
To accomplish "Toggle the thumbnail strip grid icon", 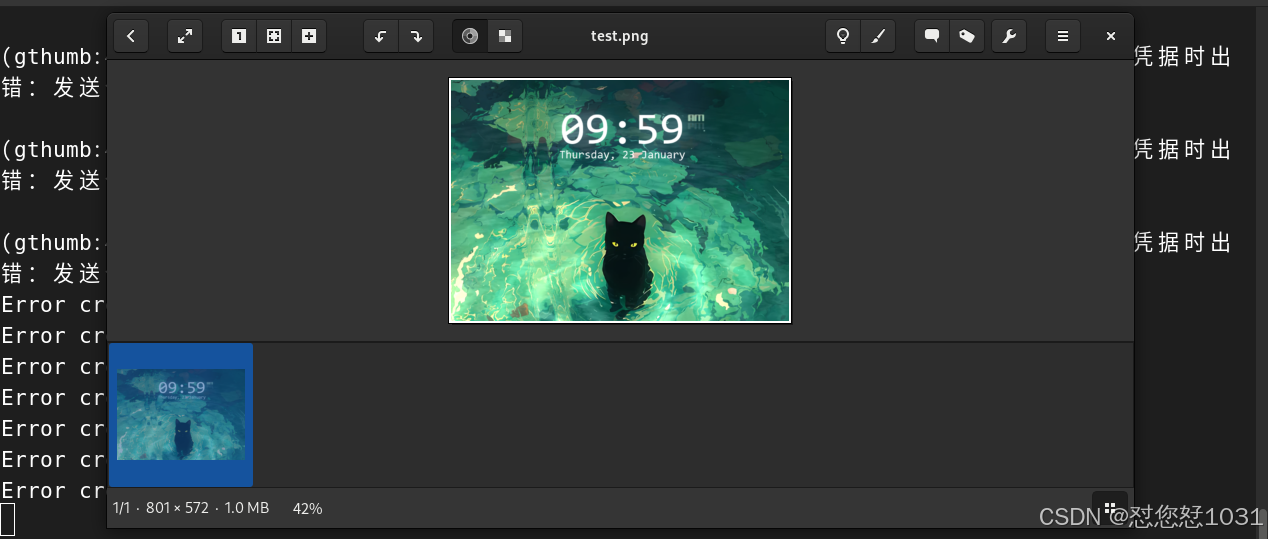I will pyautogui.click(x=1110, y=507).
